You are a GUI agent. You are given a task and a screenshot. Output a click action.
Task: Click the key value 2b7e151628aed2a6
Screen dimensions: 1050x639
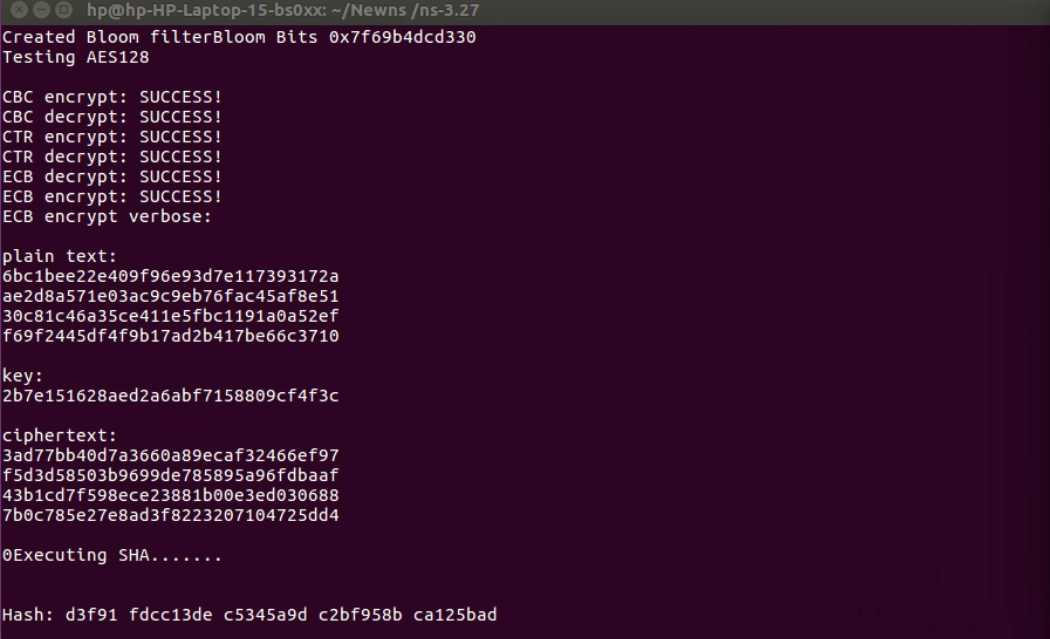pyautogui.click(x=171, y=396)
